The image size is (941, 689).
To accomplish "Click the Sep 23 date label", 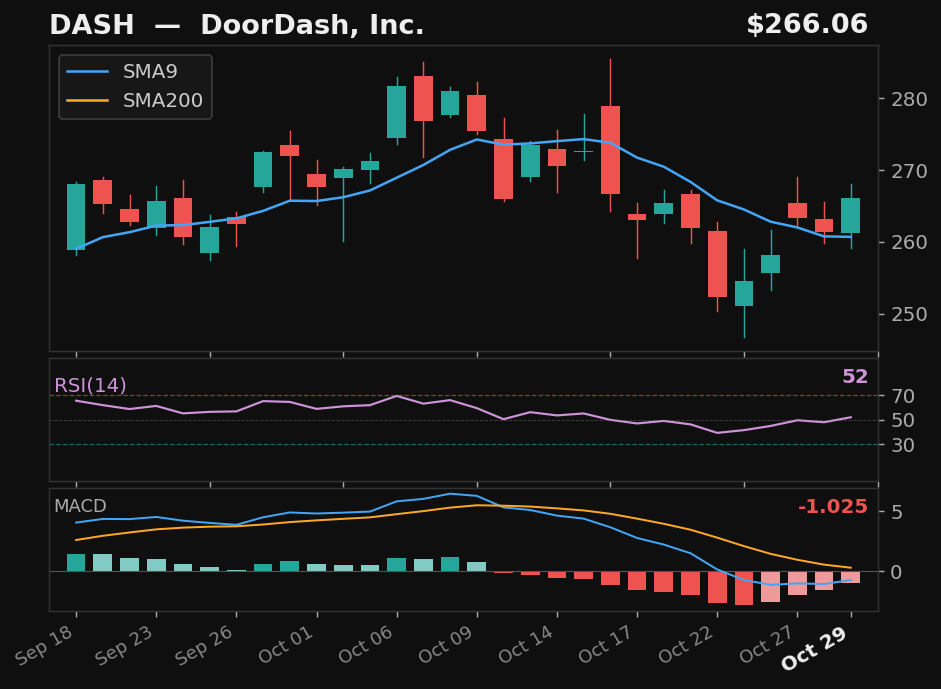I will click(x=124, y=645).
